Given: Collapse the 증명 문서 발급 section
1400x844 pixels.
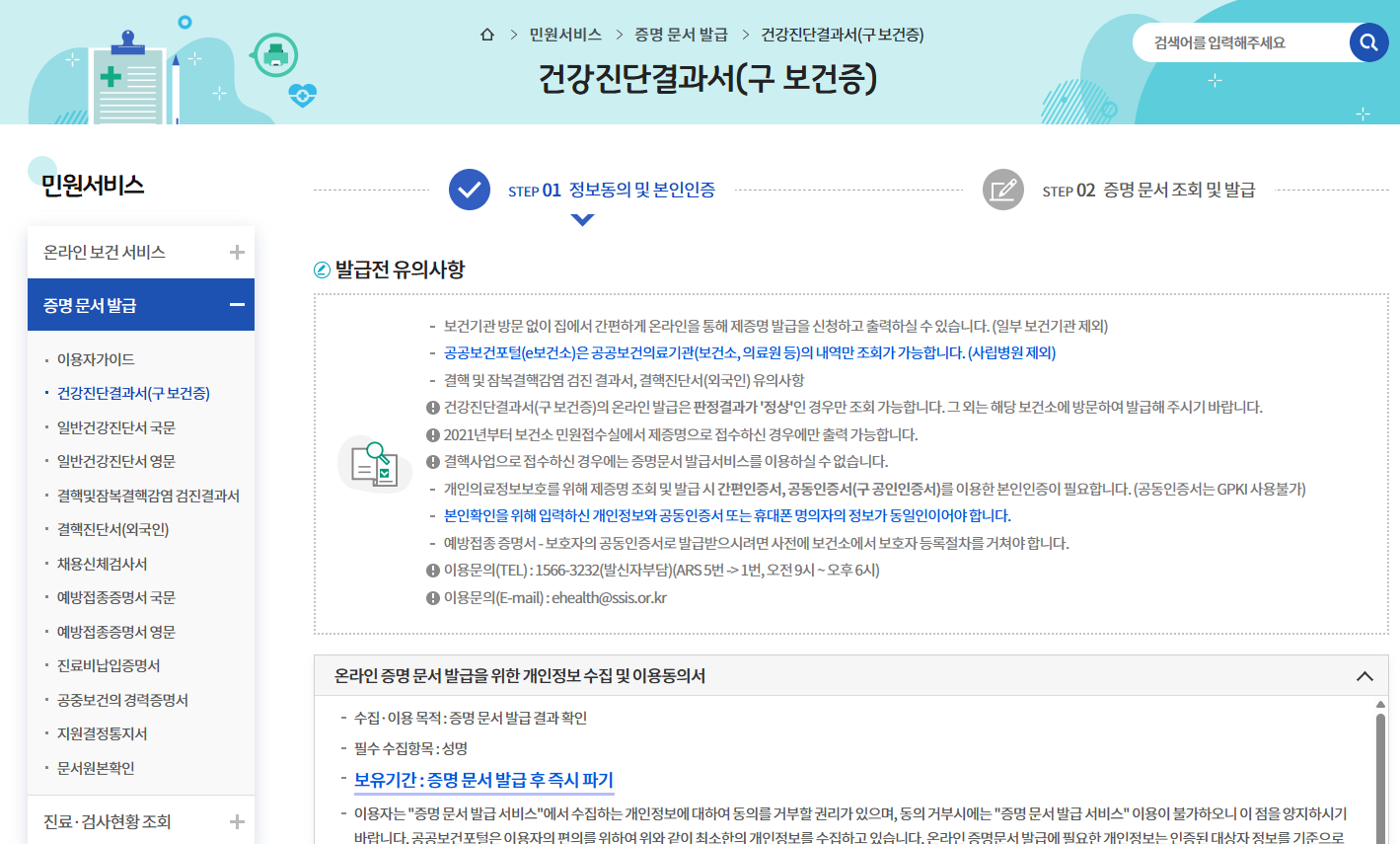Looking at the screenshot, I should 237,304.
